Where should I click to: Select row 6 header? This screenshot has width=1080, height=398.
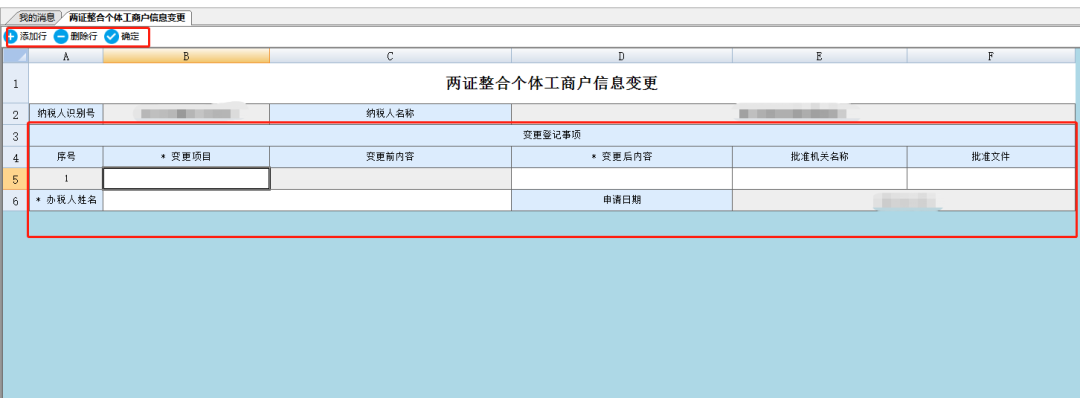pyautogui.click(x=15, y=200)
